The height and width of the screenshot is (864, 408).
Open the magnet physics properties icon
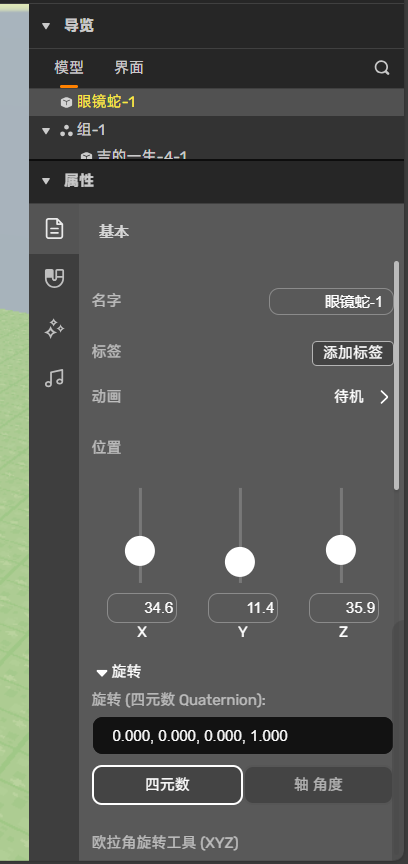(54, 278)
